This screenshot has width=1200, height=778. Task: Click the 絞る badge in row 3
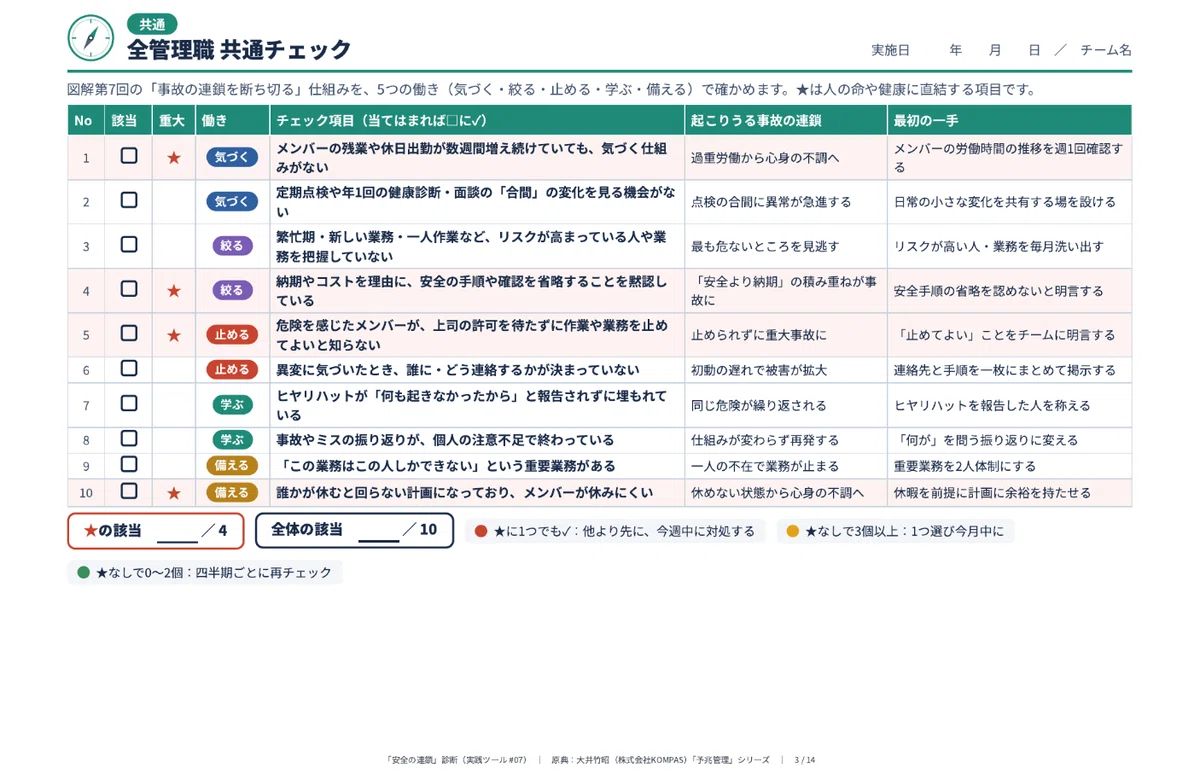(232, 245)
